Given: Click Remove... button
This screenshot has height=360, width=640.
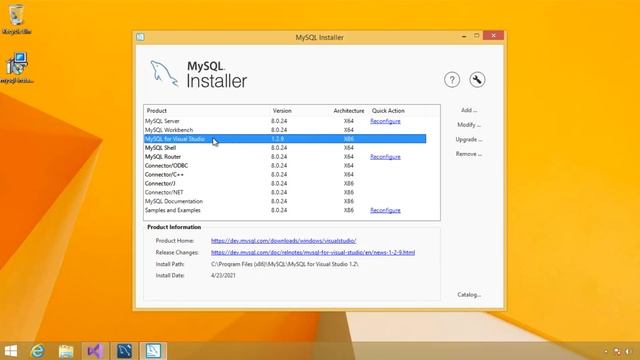Looking at the screenshot, I should (469, 154).
